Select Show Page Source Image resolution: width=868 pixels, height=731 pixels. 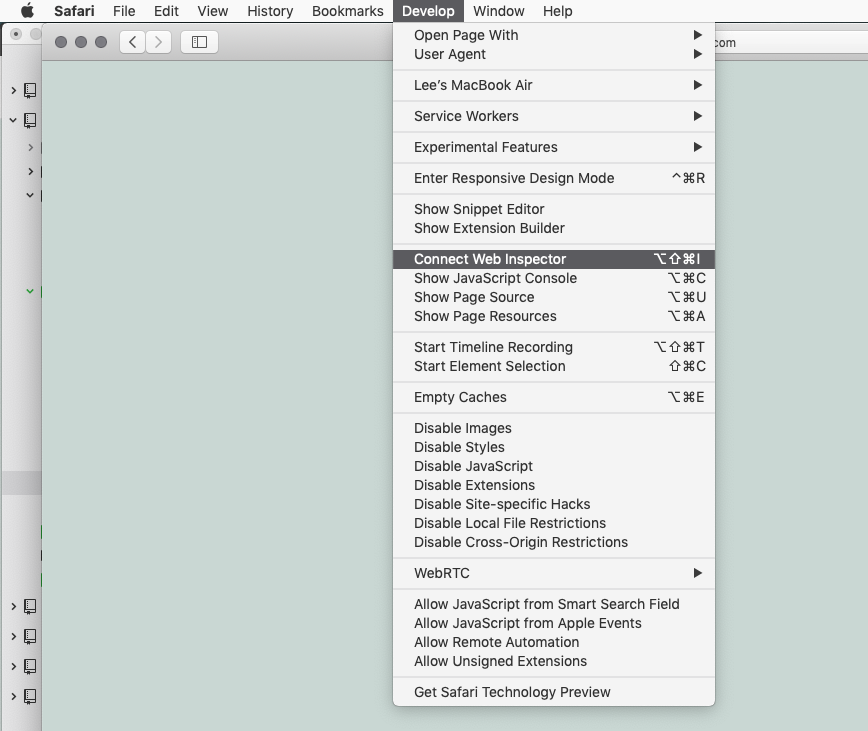(x=473, y=297)
